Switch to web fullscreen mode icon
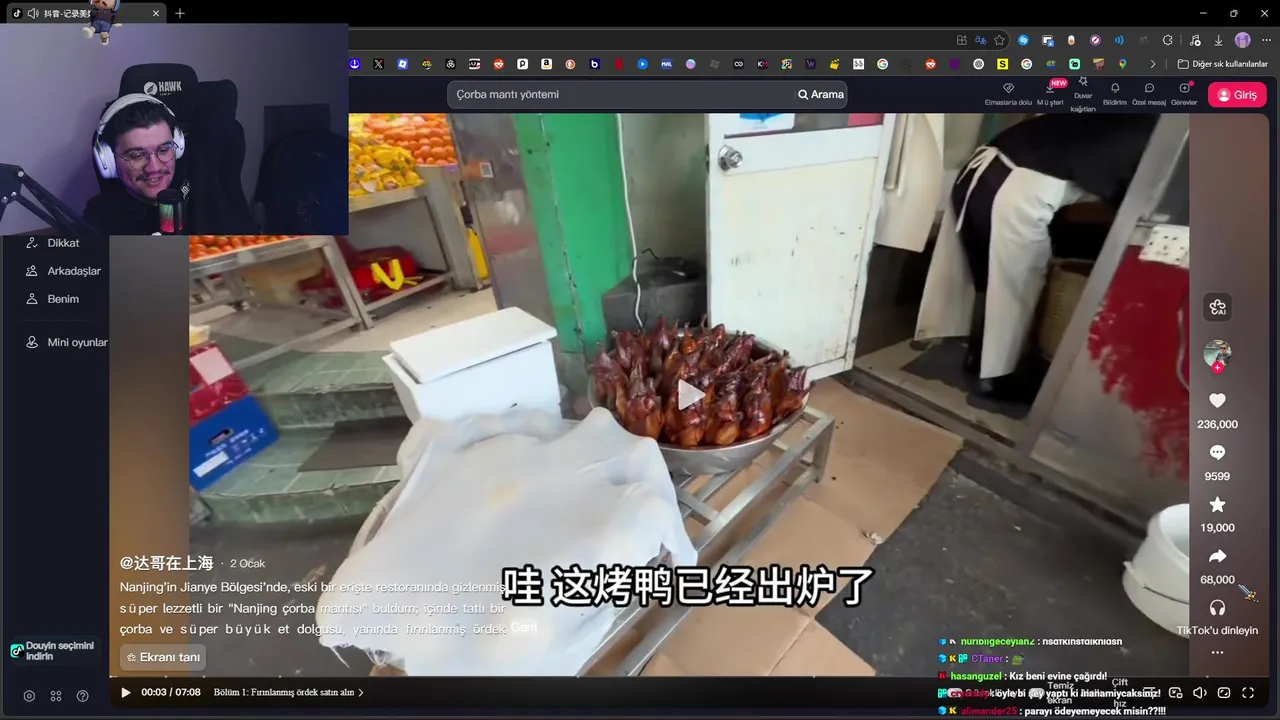The height and width of the screenshot is (720, 1280). point(1224,692)
